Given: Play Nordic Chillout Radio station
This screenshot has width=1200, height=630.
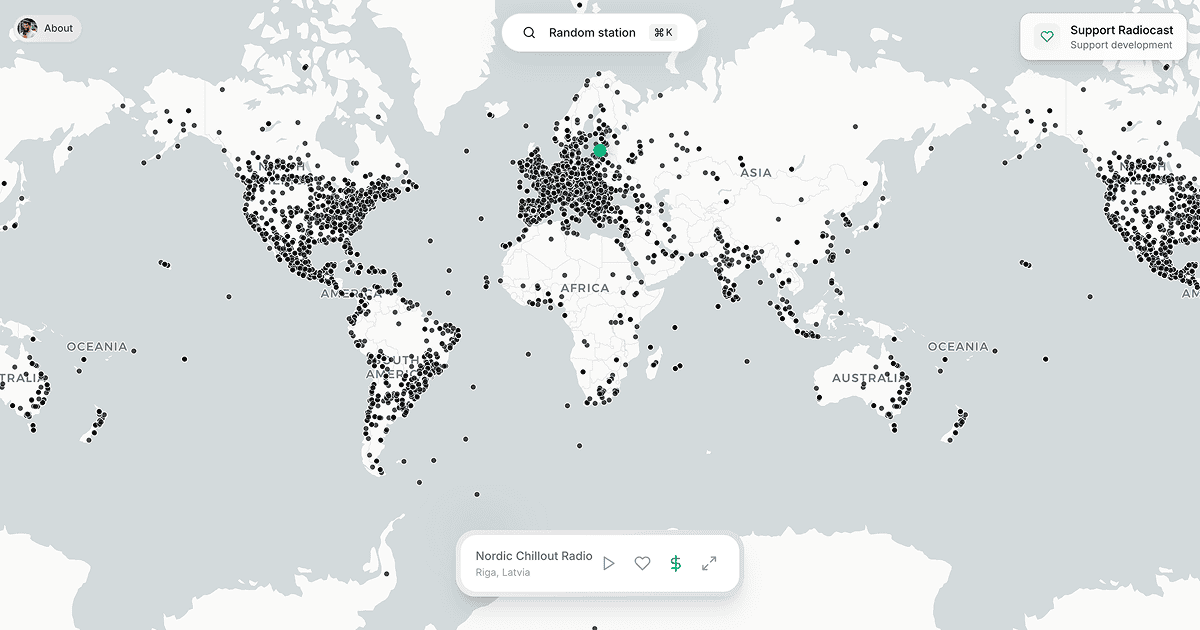Looking at the screenshot, I should click(608, 564).
